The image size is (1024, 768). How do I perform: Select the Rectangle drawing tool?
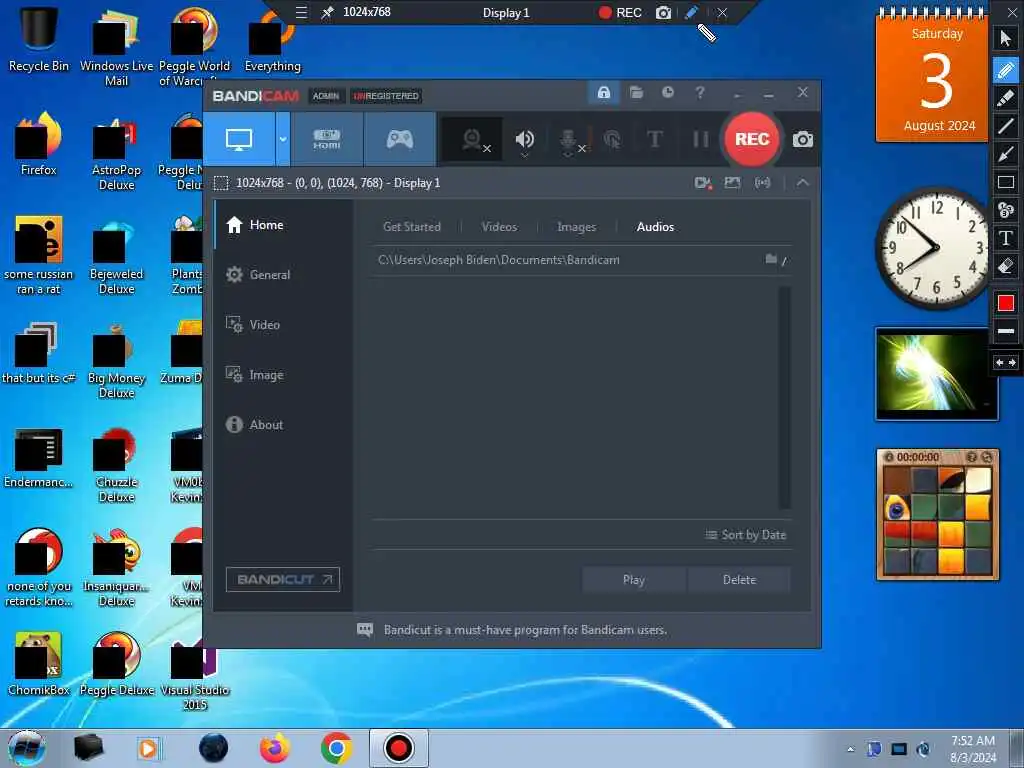pos(1006,182)
